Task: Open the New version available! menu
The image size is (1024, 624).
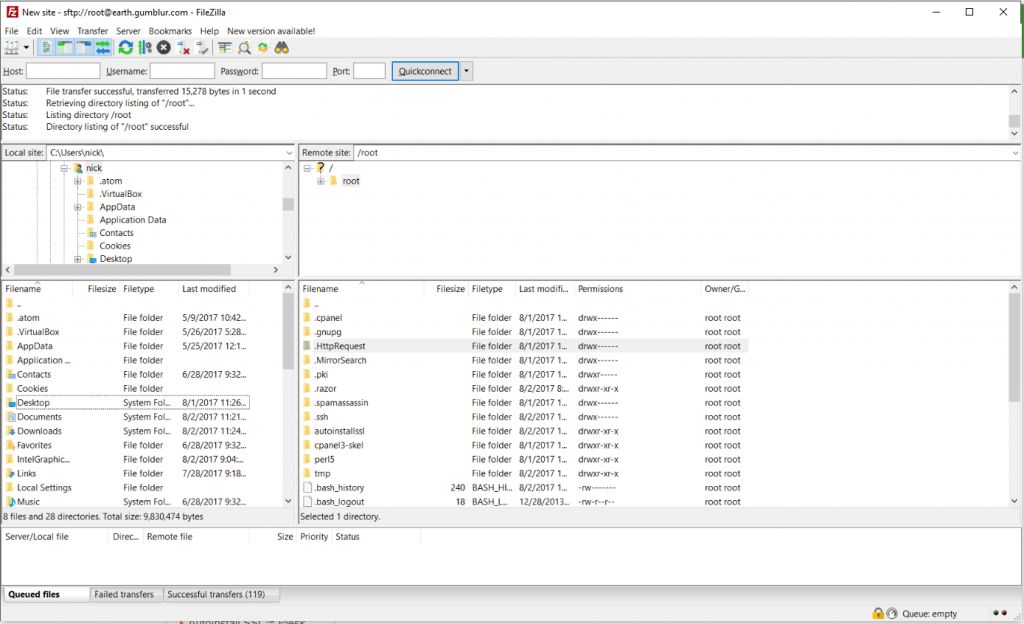Action: point(271,31)
